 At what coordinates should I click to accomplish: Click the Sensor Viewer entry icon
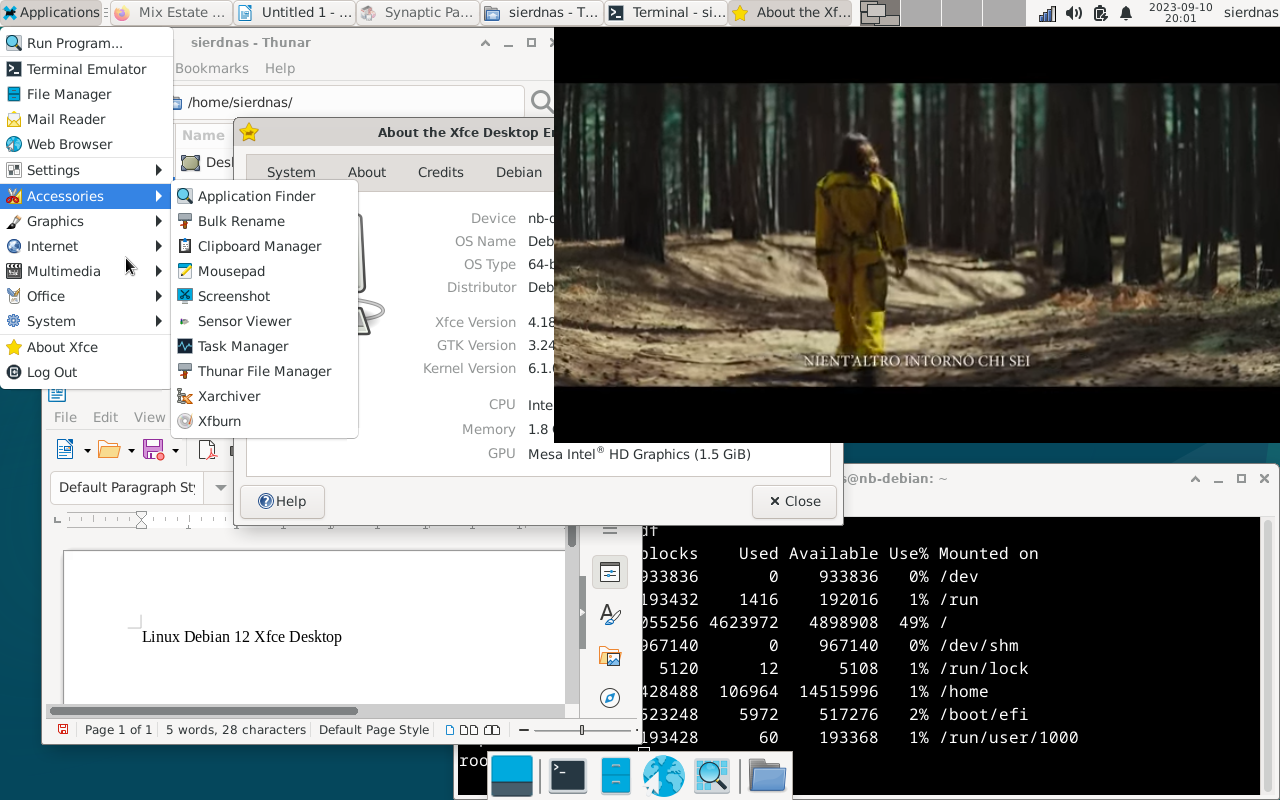185,321
